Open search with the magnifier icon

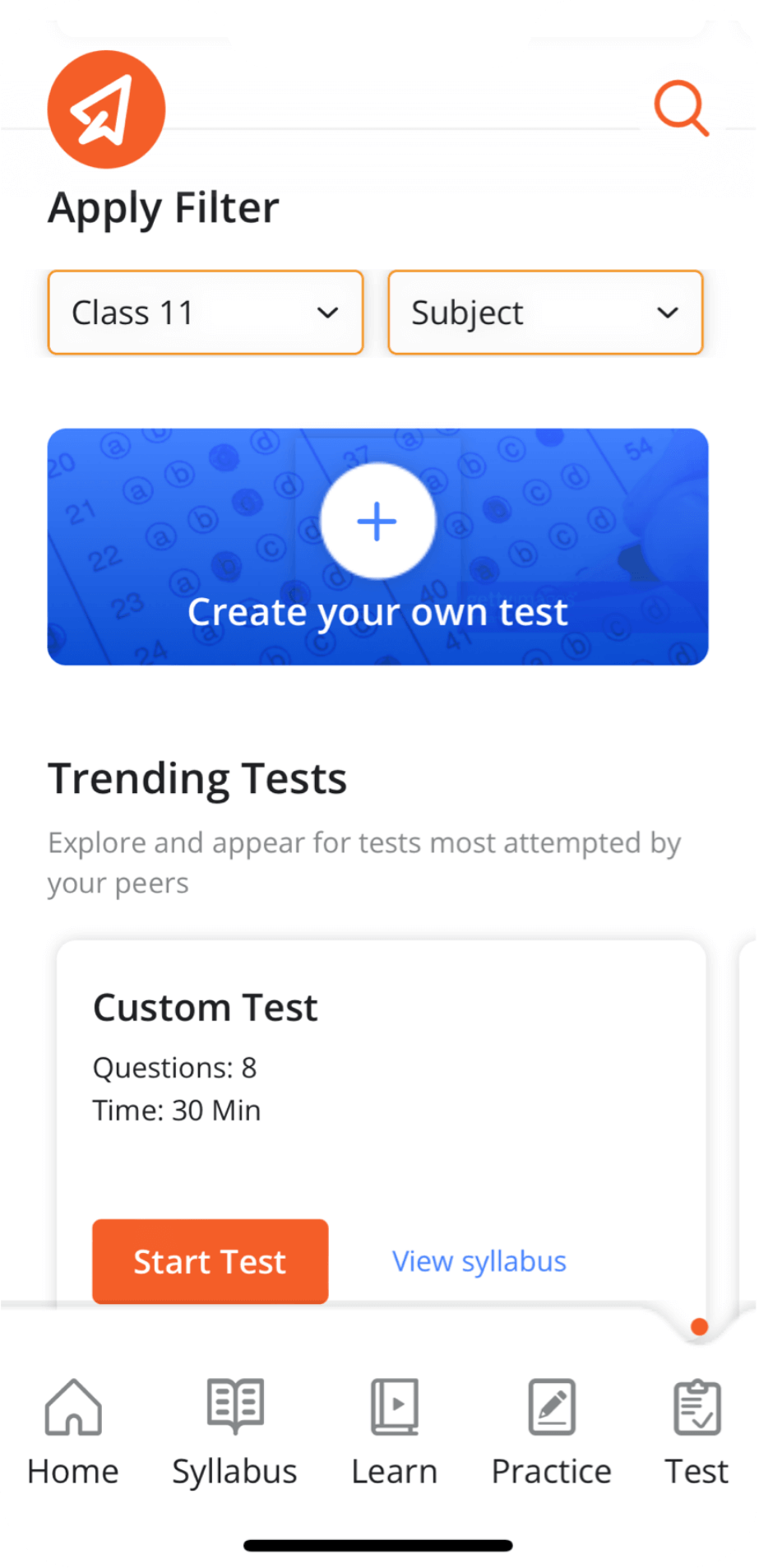pyautogui.click(x=681, y=107)
